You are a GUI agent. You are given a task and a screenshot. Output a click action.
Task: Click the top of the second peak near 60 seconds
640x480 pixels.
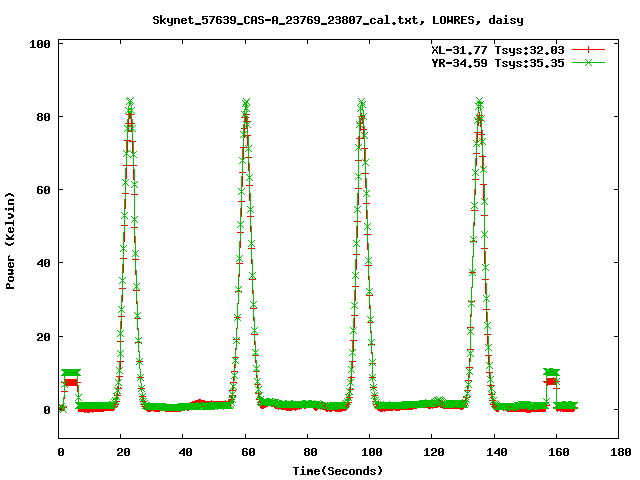(x=246, y=102)
